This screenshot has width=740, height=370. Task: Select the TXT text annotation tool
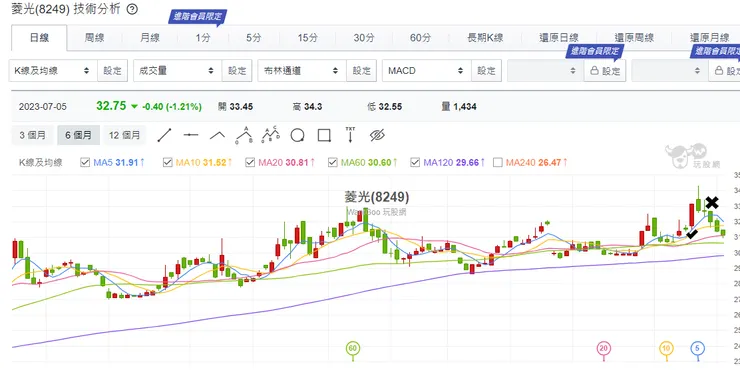tap(350, 135)
